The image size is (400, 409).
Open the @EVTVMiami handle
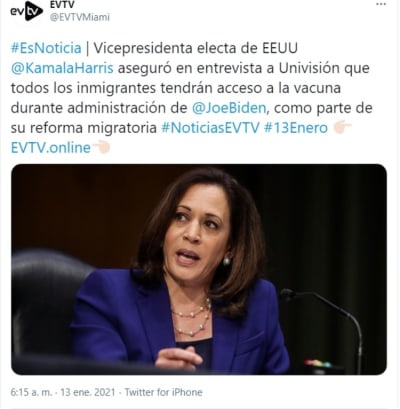[x=80, y=17]
